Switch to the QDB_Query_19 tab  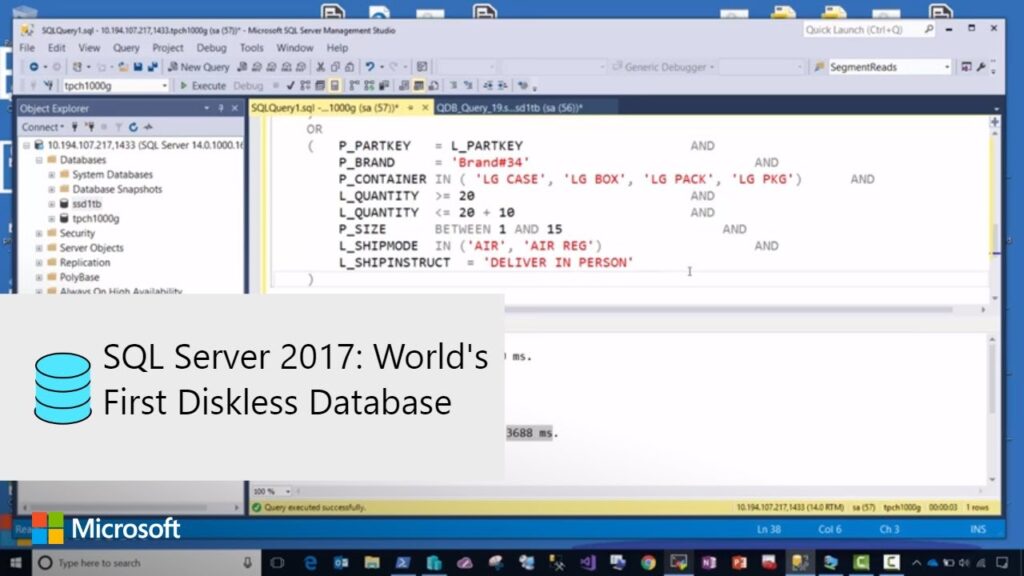[509, 107]
